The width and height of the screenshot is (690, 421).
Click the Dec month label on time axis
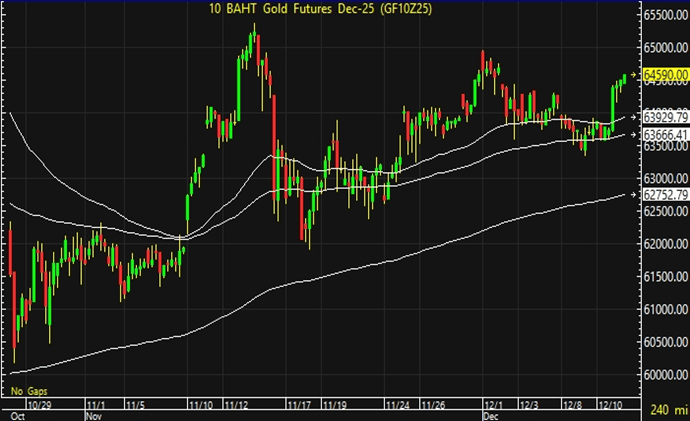[x=491, y=413]
